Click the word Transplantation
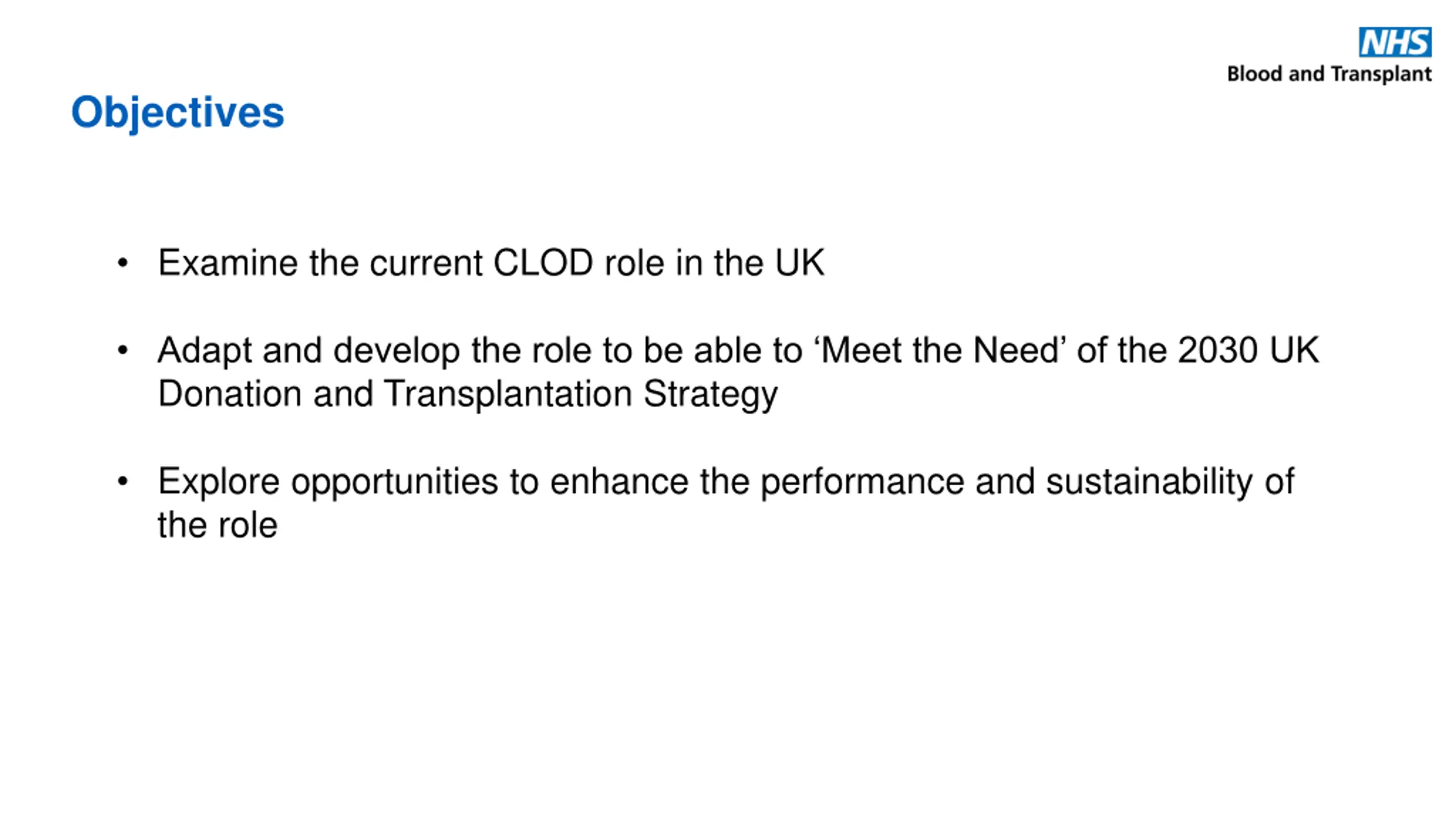The height and width of the screenshot is (819, 1456). (x=508, y=394)
